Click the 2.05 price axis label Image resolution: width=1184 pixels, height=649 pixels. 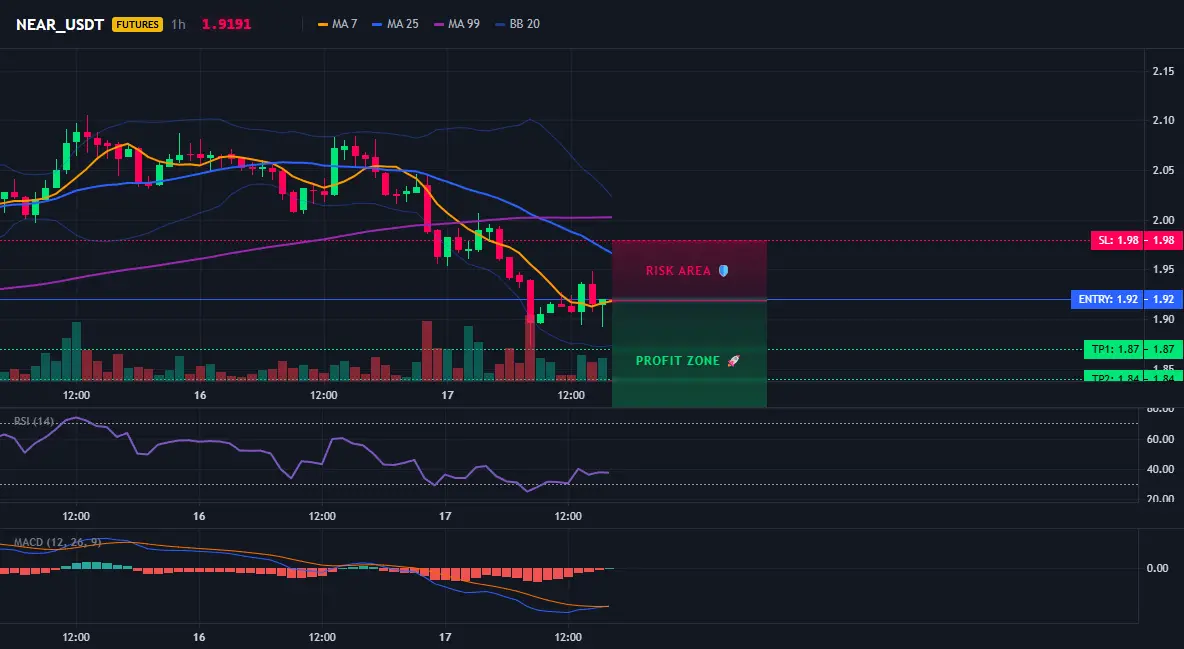pyautogui.click(x=1163, y=170)
